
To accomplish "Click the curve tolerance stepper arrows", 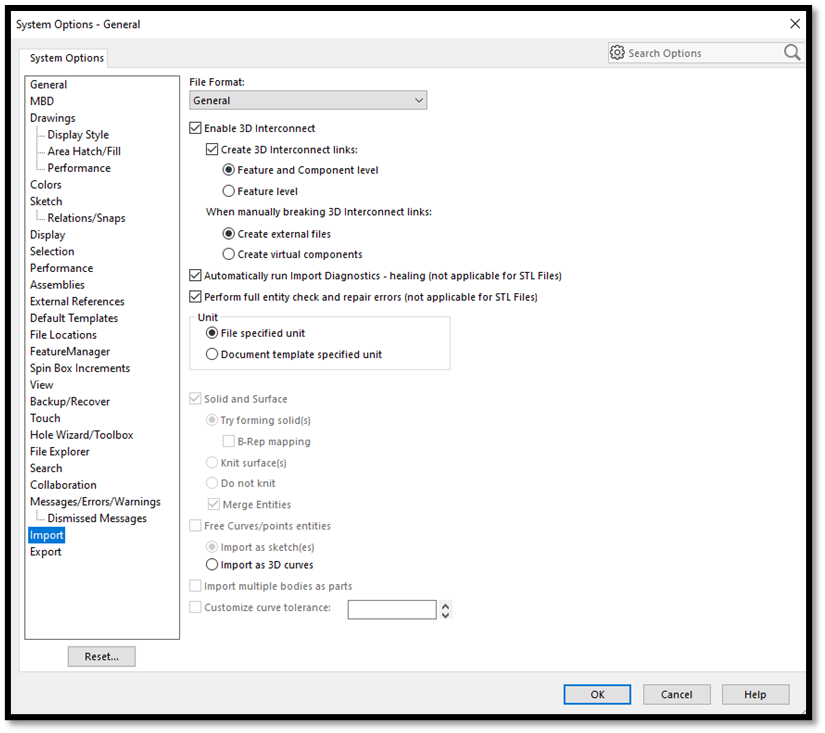I will click(x=444, y=608).
